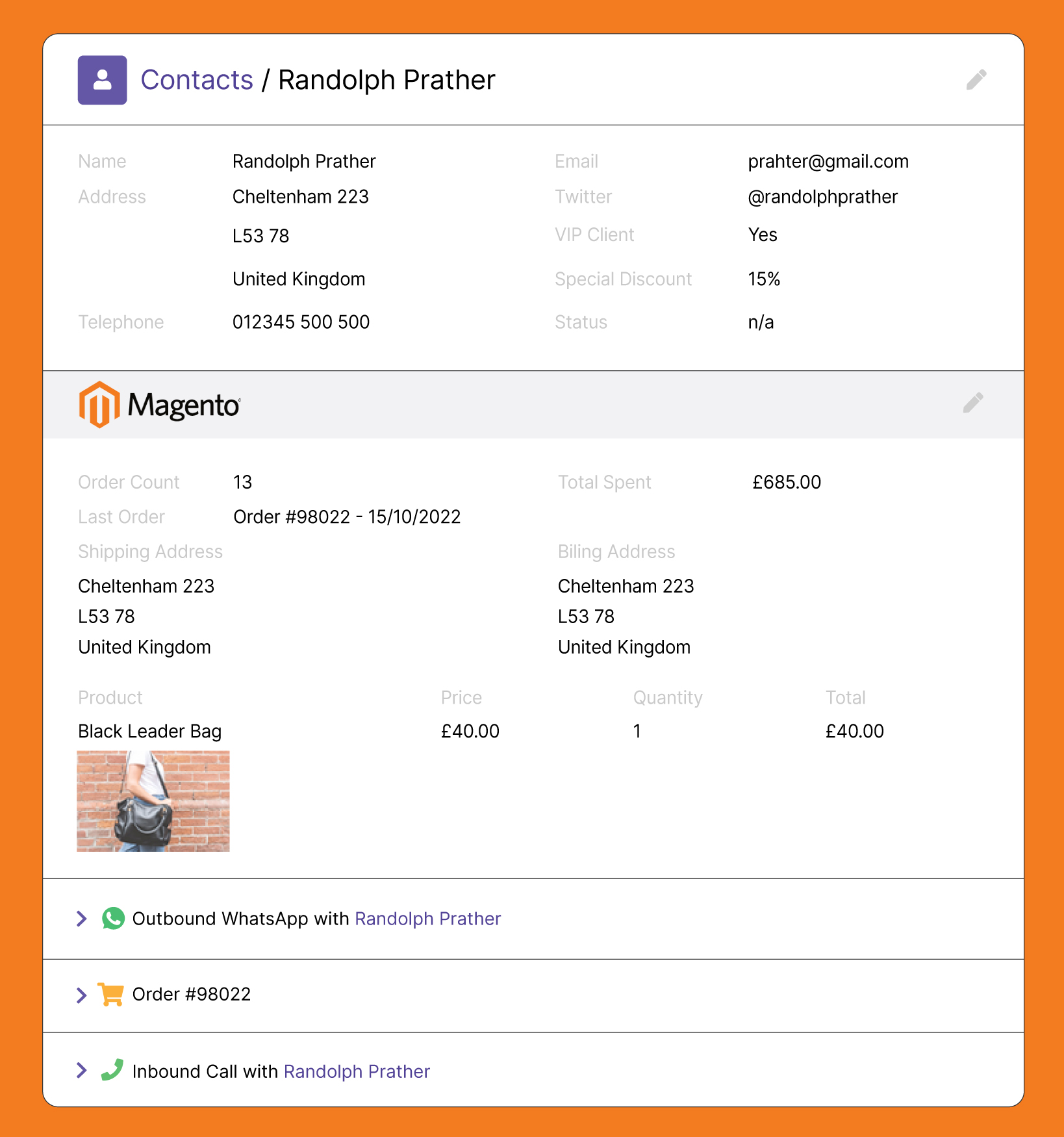Click the green phone call icon
This screenshot has height=1137, width=1064.
tap(112, 1070)
